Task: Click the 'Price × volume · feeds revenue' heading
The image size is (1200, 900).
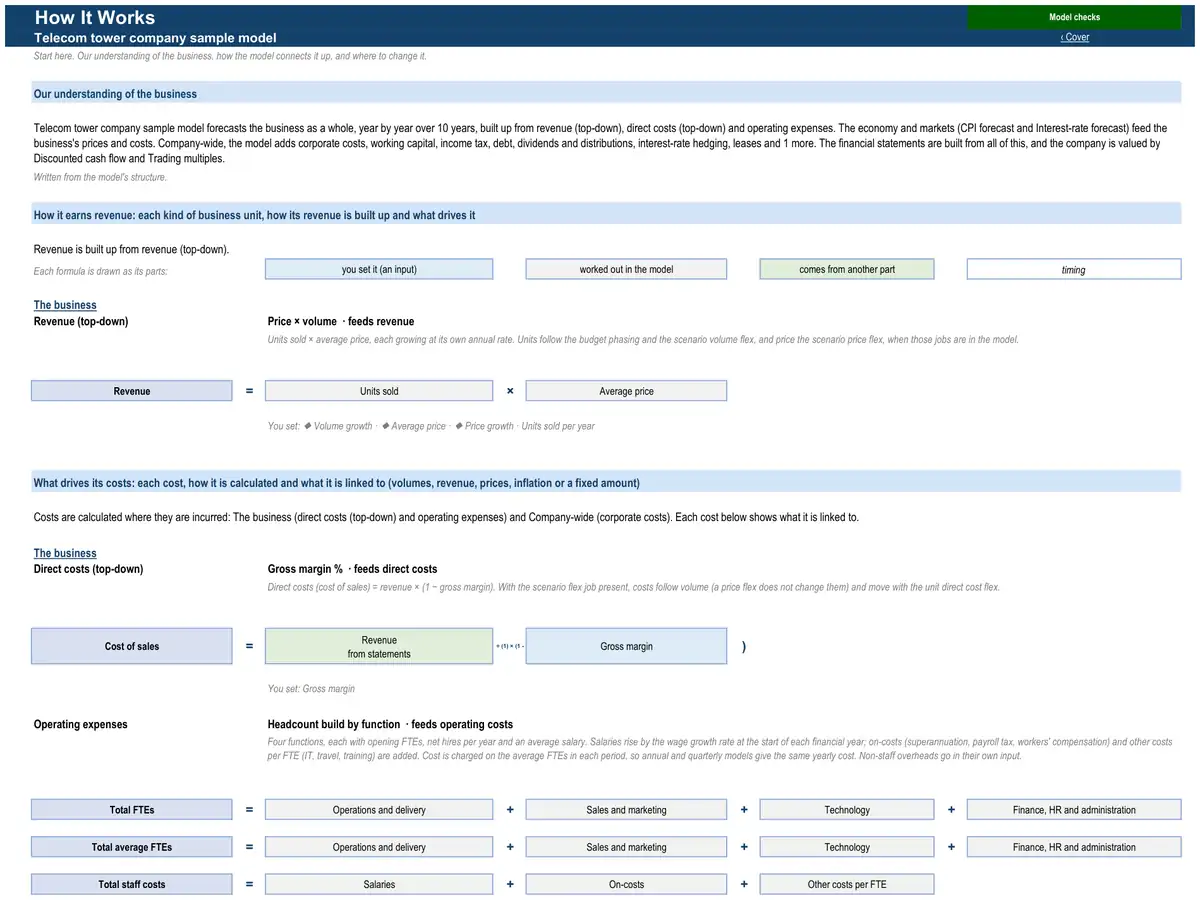Action: 341,321
